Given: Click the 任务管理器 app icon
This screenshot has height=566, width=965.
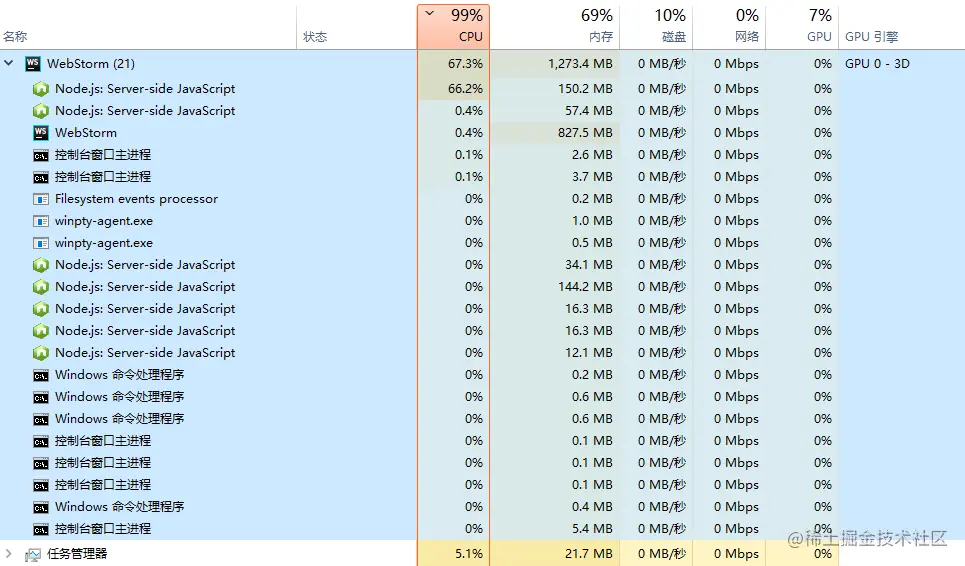Looking at the screenshot, I should [x=33, y=554].
